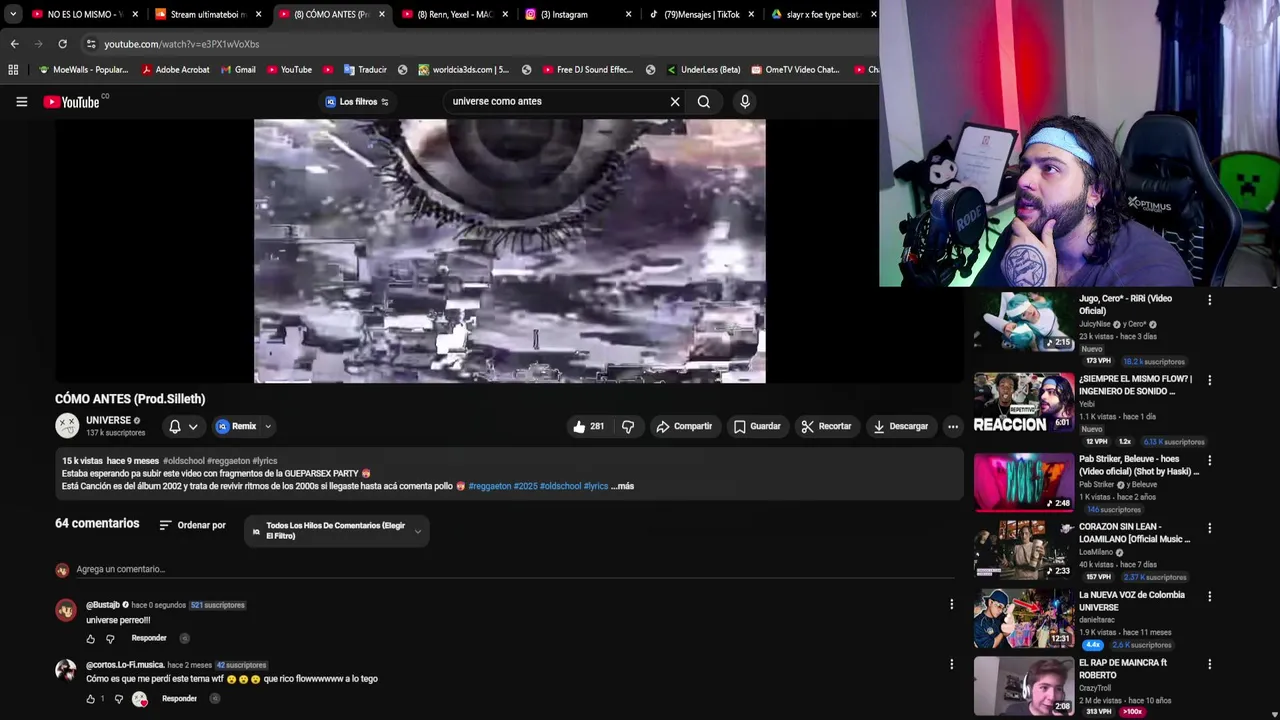The image size is (1280, 720).
Task: Switch to 'slayr x foe type beat' tab
Action: (824, 14)
